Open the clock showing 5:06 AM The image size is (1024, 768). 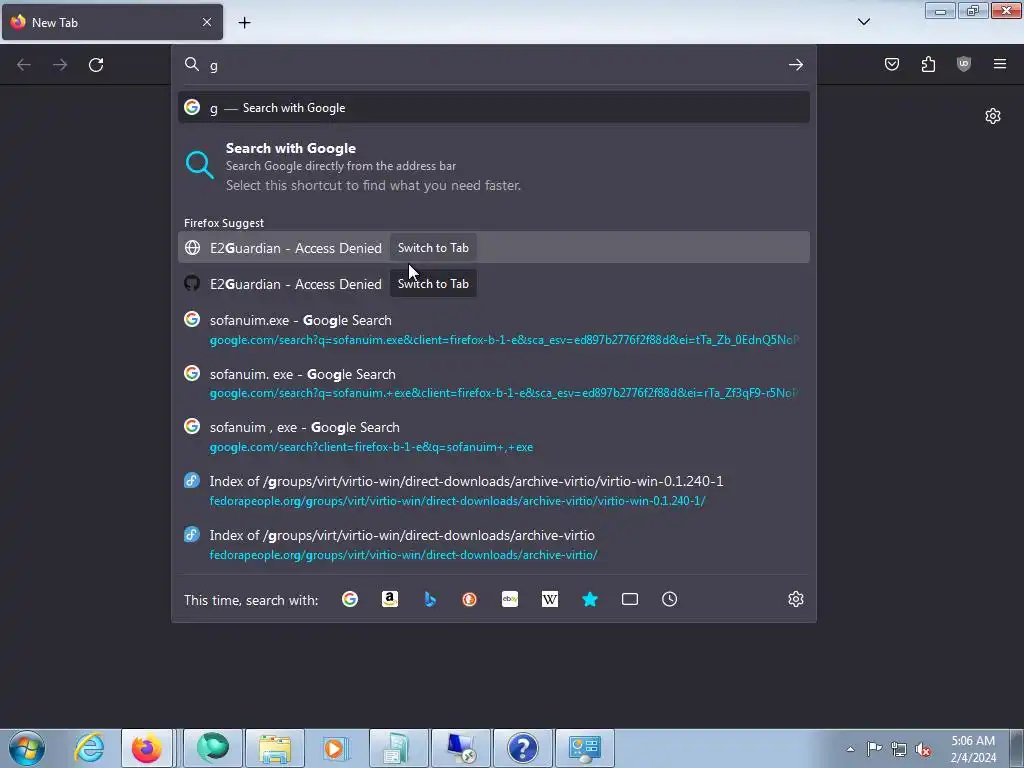[x=973, y=748]
